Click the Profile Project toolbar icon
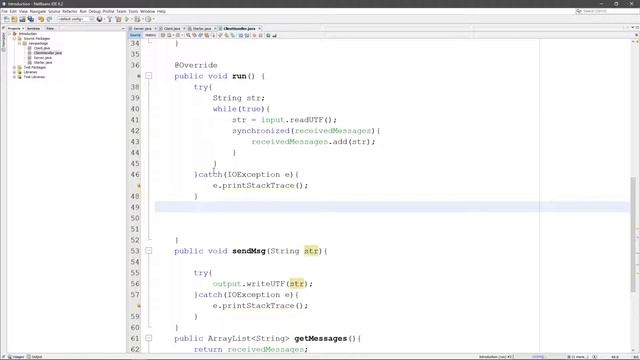 point(148,19)
